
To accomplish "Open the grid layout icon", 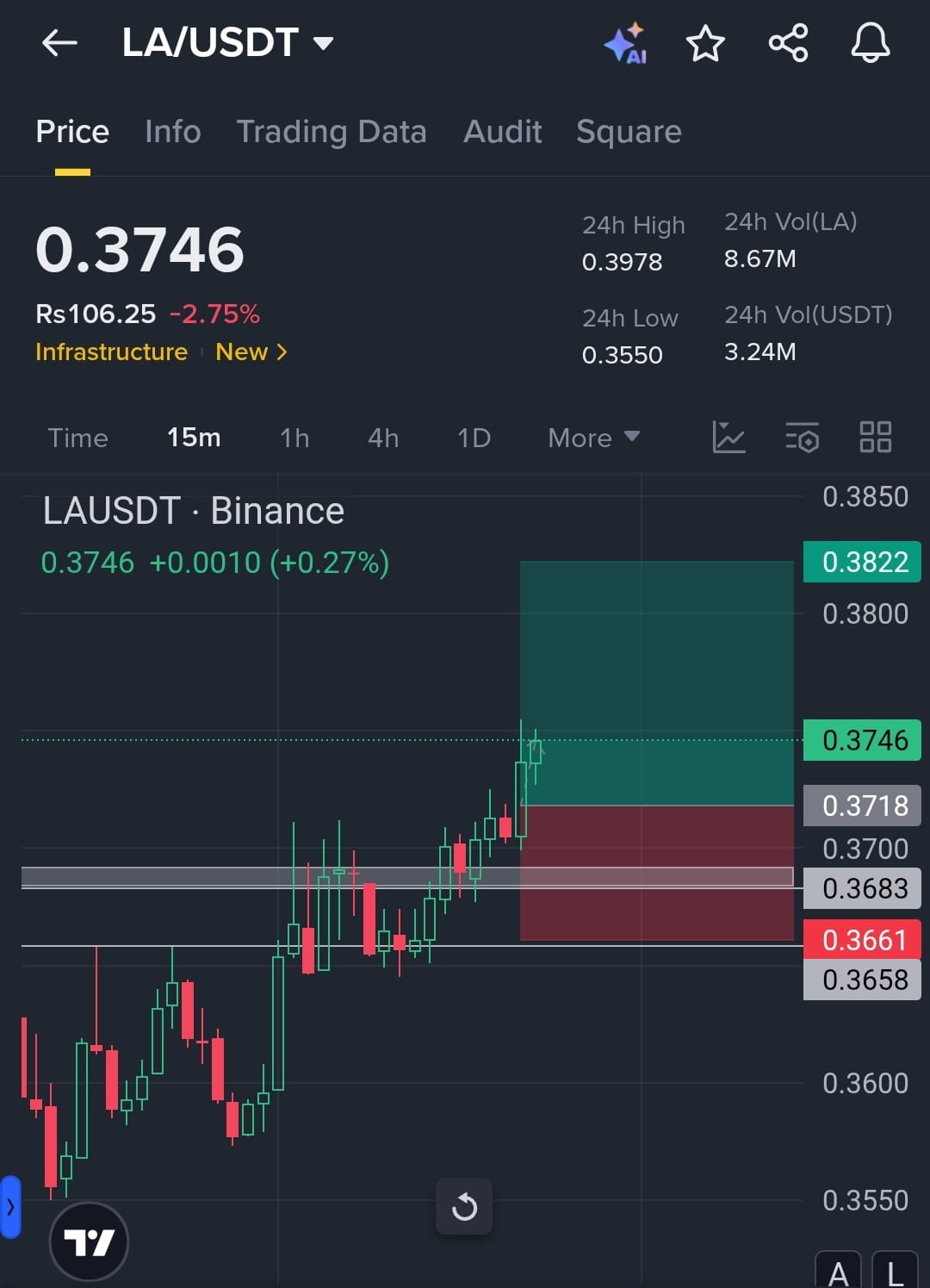I will [876, 437].
